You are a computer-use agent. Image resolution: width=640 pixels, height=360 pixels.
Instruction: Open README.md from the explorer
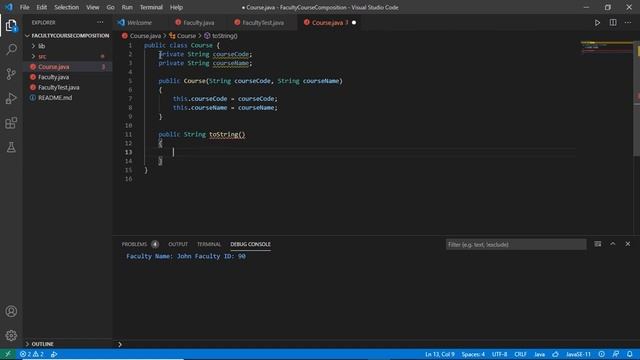click(x=67, y=98)
